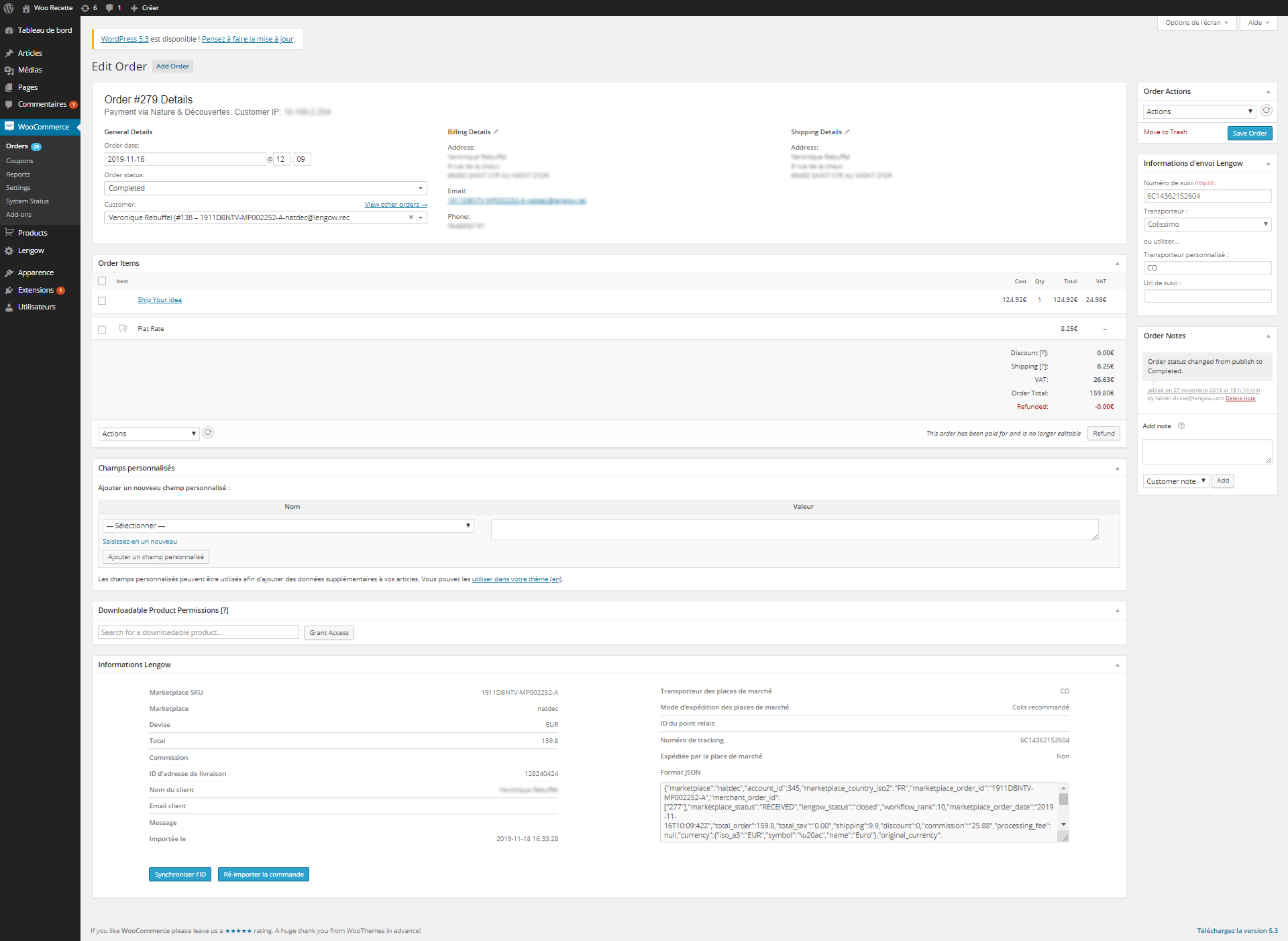Go to Coupons in the WooCommerce submenu
Screen dimensions: 1288x941
19,161
